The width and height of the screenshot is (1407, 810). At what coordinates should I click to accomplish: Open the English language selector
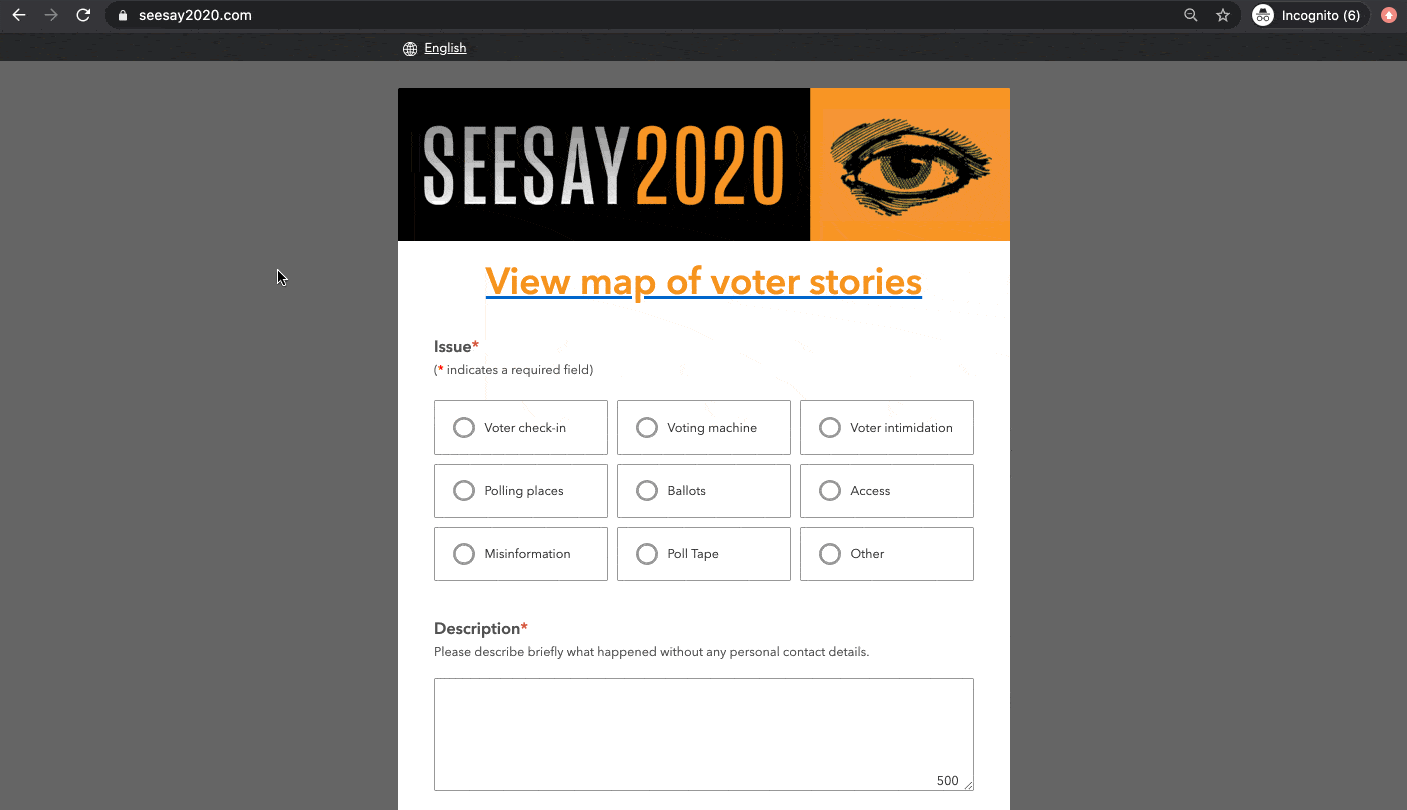[x=445, y=48]
